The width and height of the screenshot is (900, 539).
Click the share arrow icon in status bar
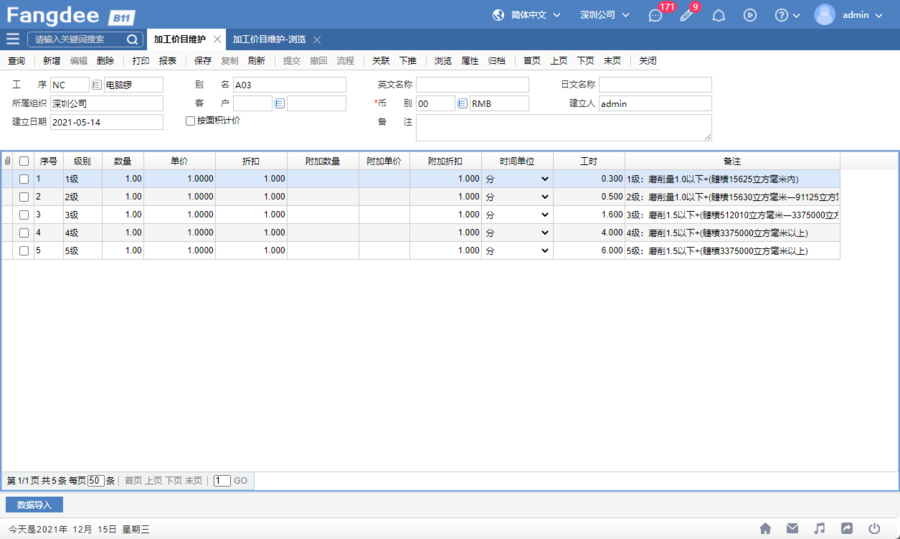tap(847, 528)
